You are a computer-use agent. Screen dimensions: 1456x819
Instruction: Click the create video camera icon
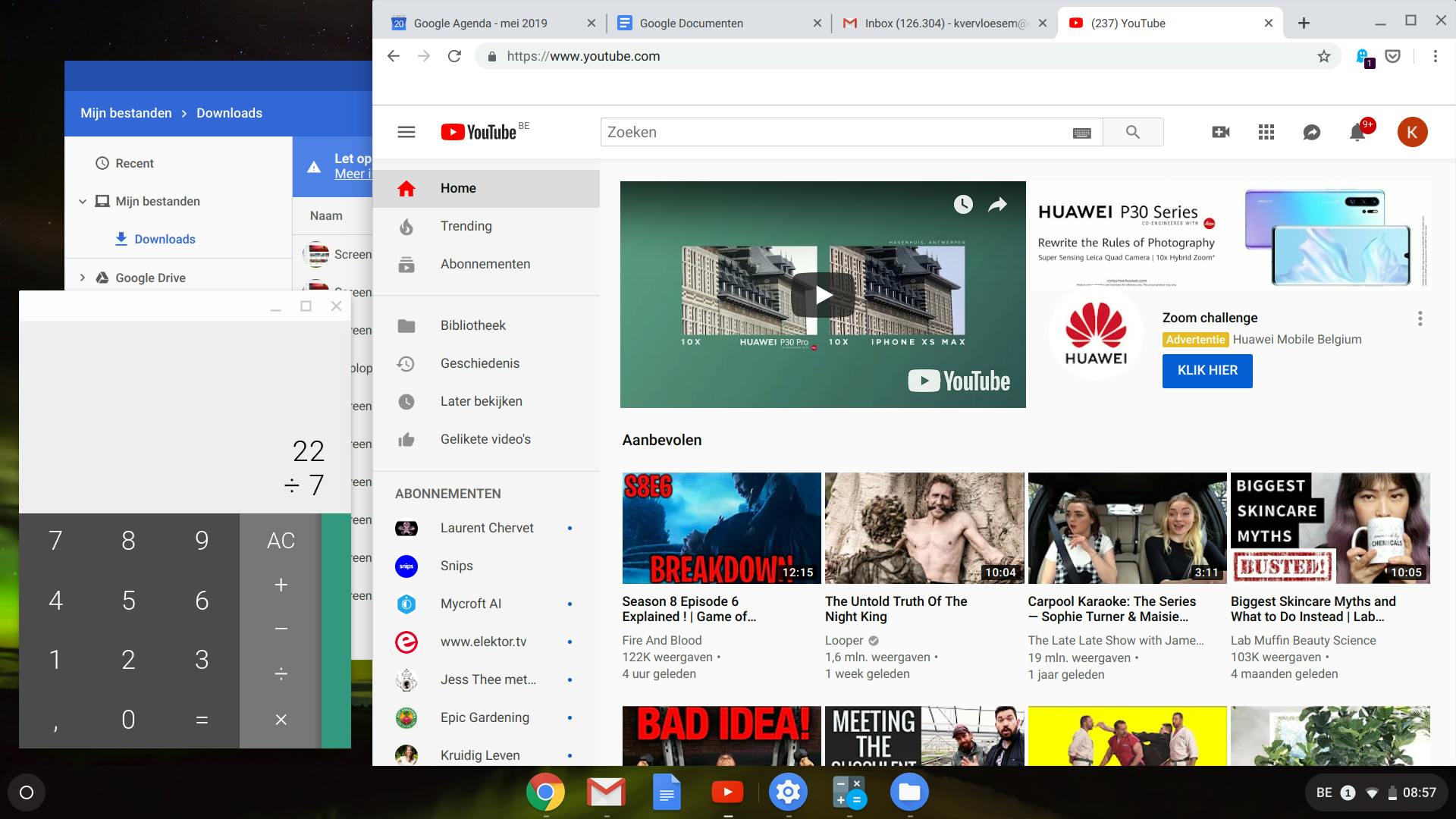[x=1221, y=132]
